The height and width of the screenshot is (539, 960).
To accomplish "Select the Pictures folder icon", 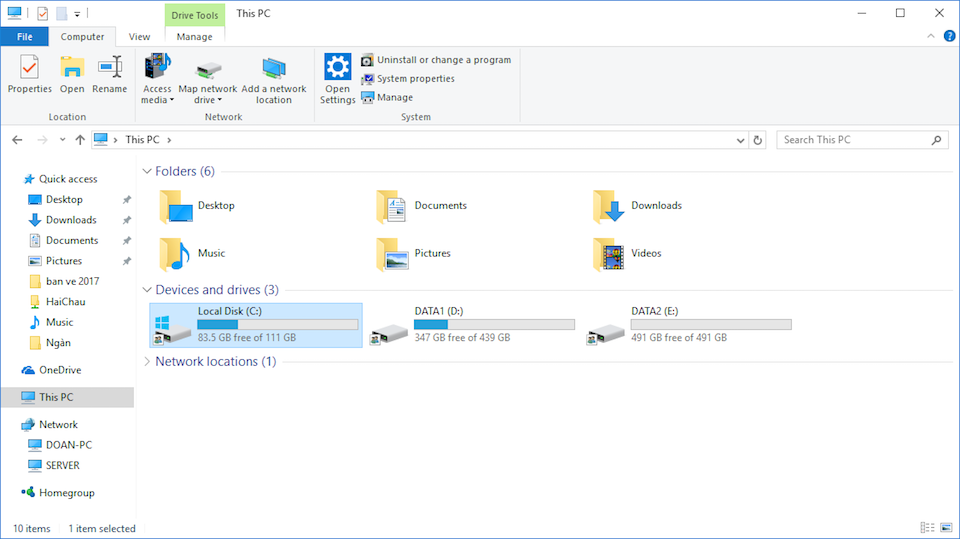I will [x=392, y=254].
